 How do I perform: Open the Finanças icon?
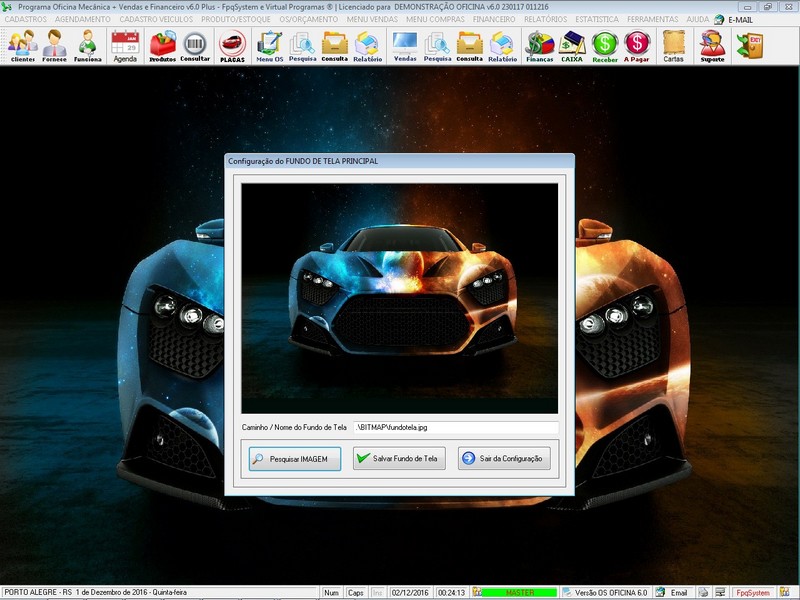pos(540,46)
